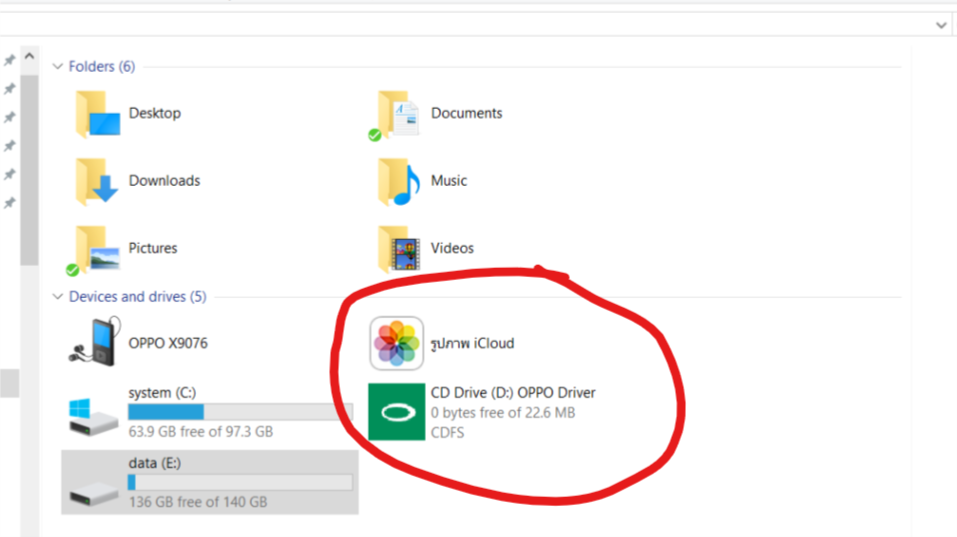
Task: Select the OPPO X9076 device icon
Action: 95,342
